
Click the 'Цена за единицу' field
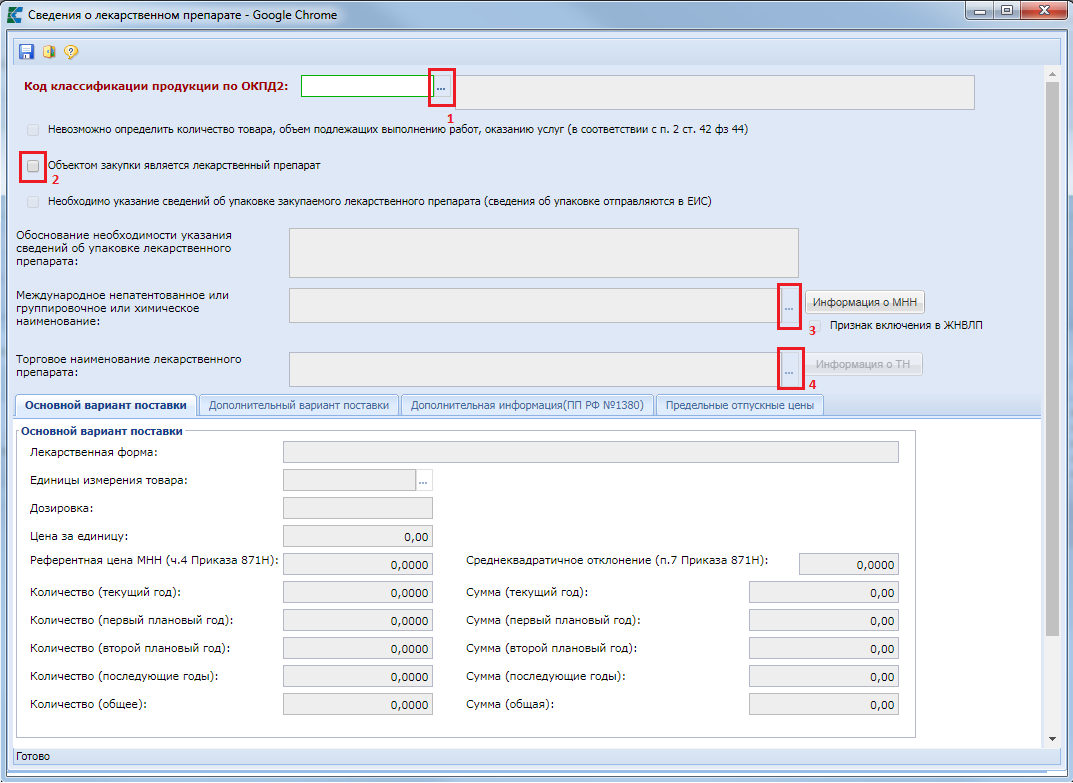pos(358,537)
